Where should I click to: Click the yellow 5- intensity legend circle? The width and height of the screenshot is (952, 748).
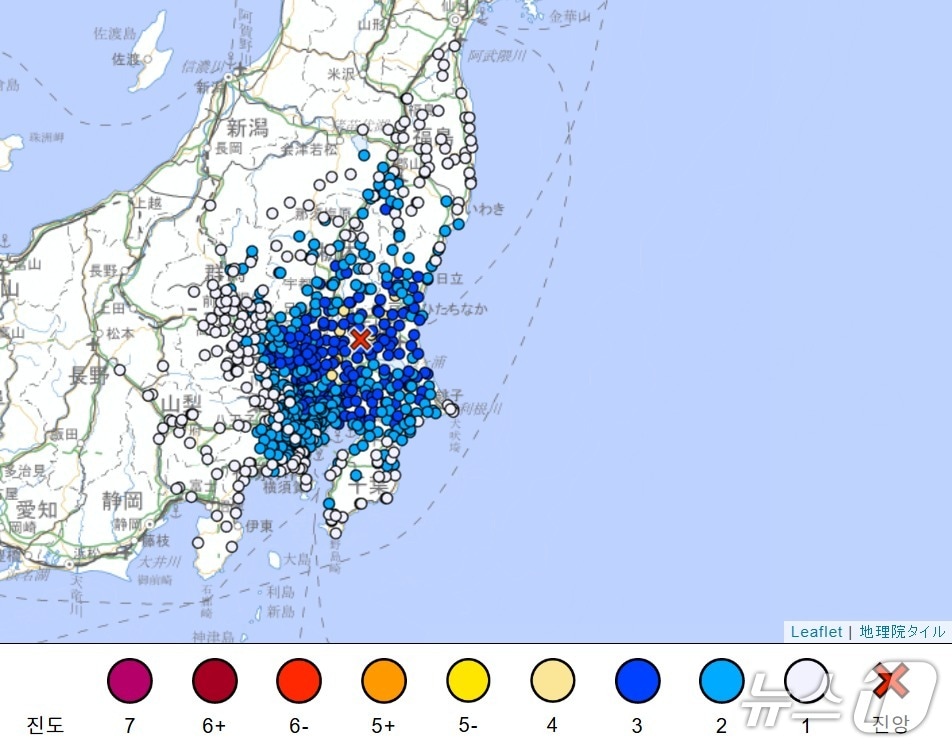coord(468,682)
